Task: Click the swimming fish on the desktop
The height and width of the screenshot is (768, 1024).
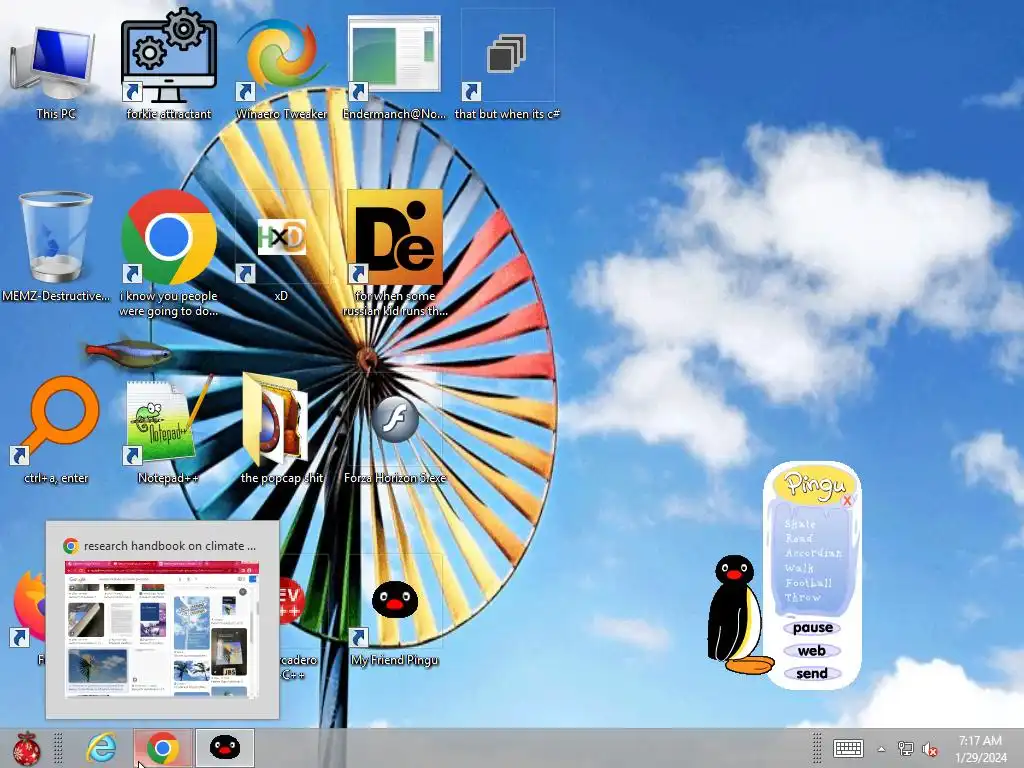Action: tap(128, 353)
